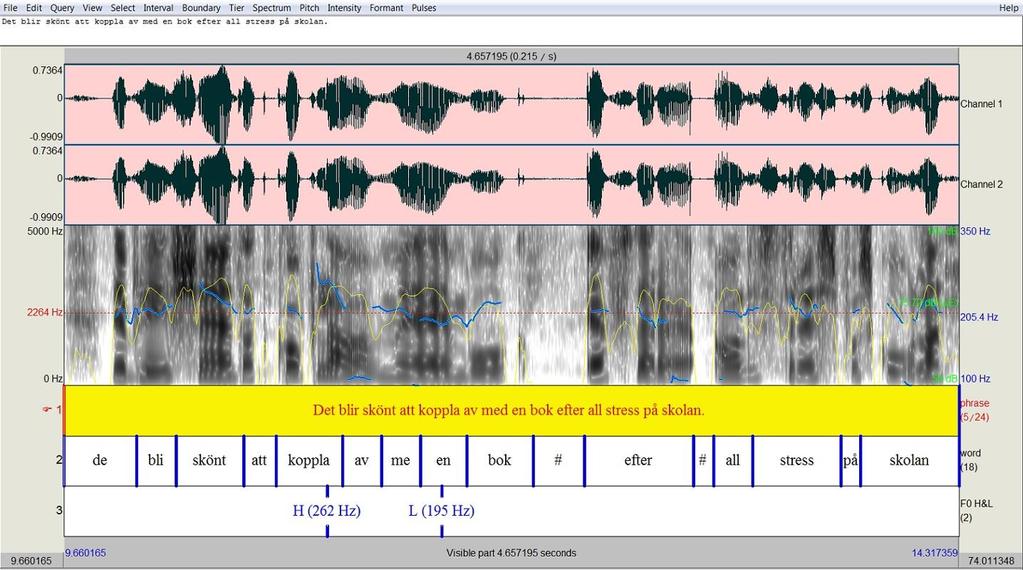Select the pause interval "#" after efter
Screen dimensions: 1023x570
pyautogui.click(x=703, y=460)
